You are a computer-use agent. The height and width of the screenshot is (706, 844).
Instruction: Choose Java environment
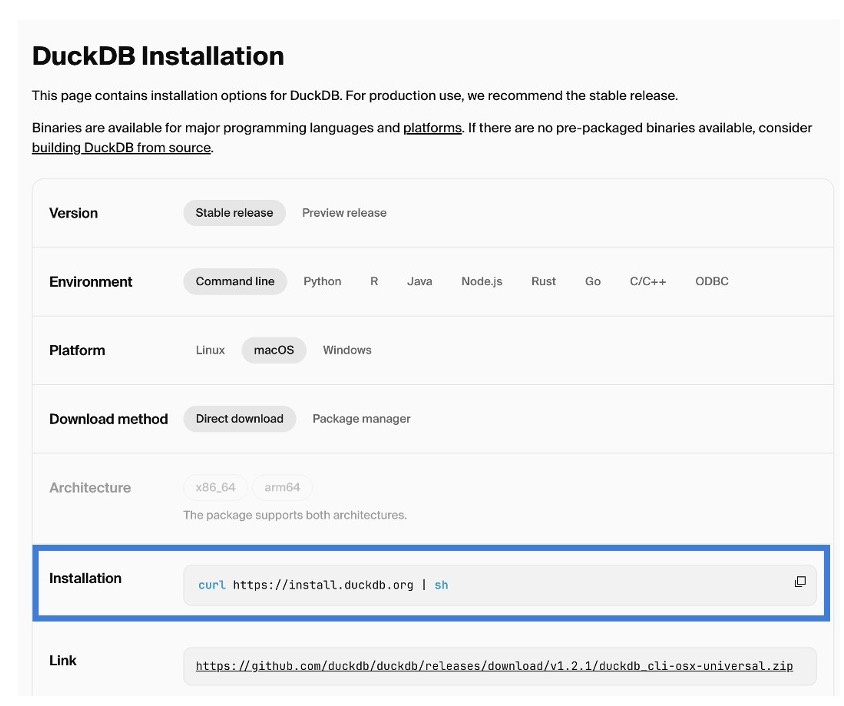[419, 281]
